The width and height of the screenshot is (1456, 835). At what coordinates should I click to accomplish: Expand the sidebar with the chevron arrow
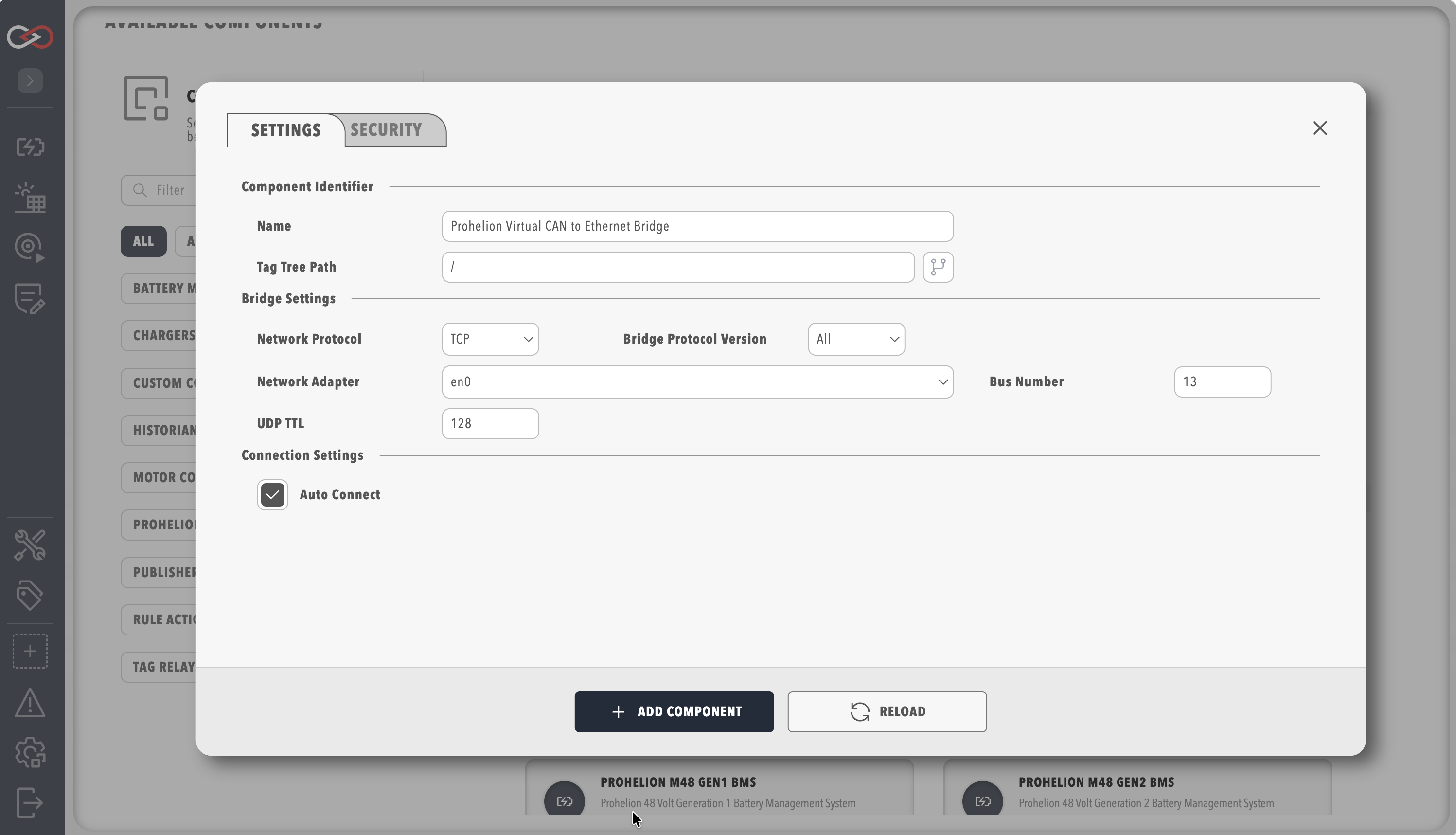tap(30, 81)
